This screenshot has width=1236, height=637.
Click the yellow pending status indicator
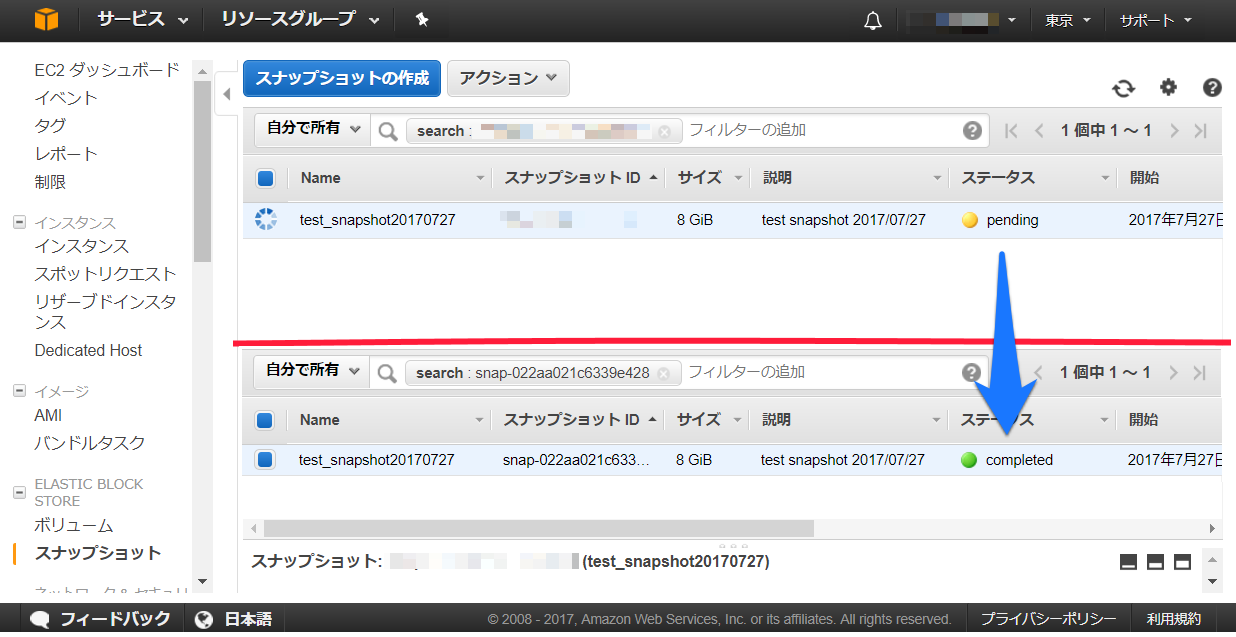coord(969,220)
